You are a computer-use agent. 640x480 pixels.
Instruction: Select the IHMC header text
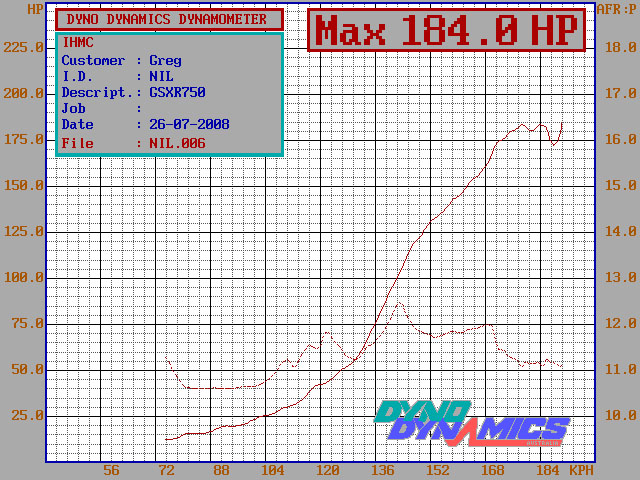[x=78, y=42]
